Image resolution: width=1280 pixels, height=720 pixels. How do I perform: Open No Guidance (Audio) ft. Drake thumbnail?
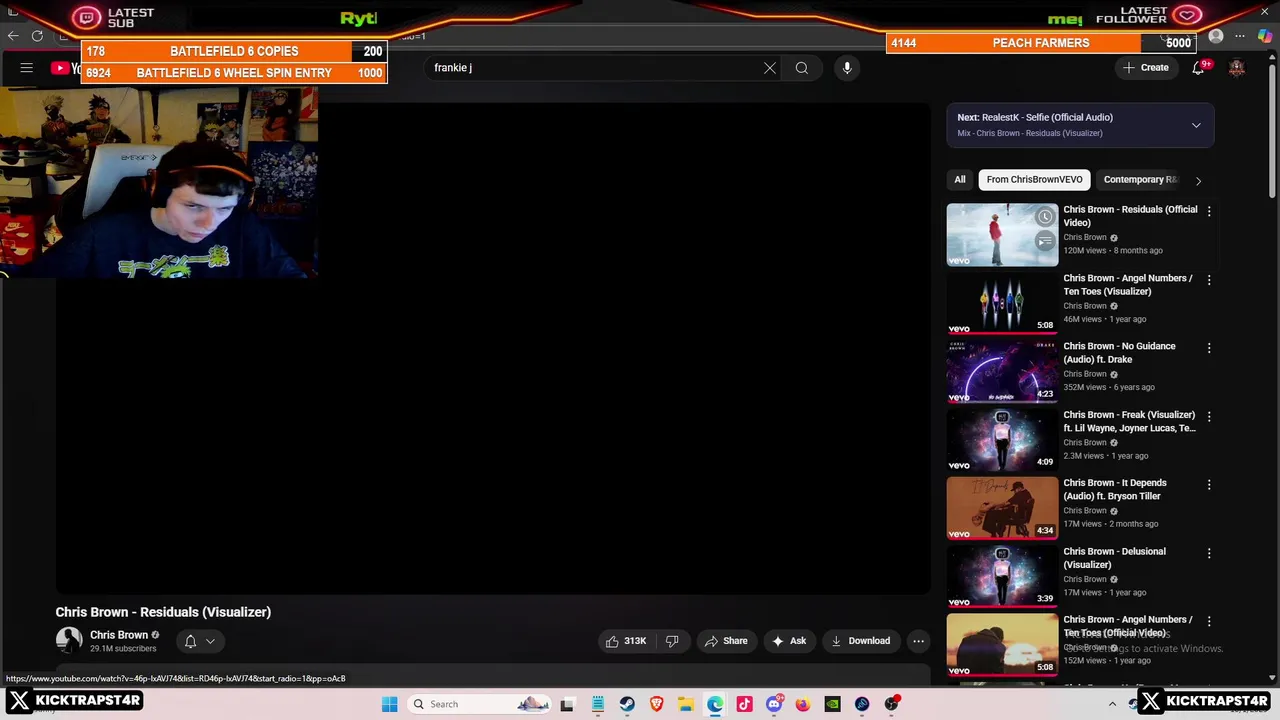point(1002,372)
